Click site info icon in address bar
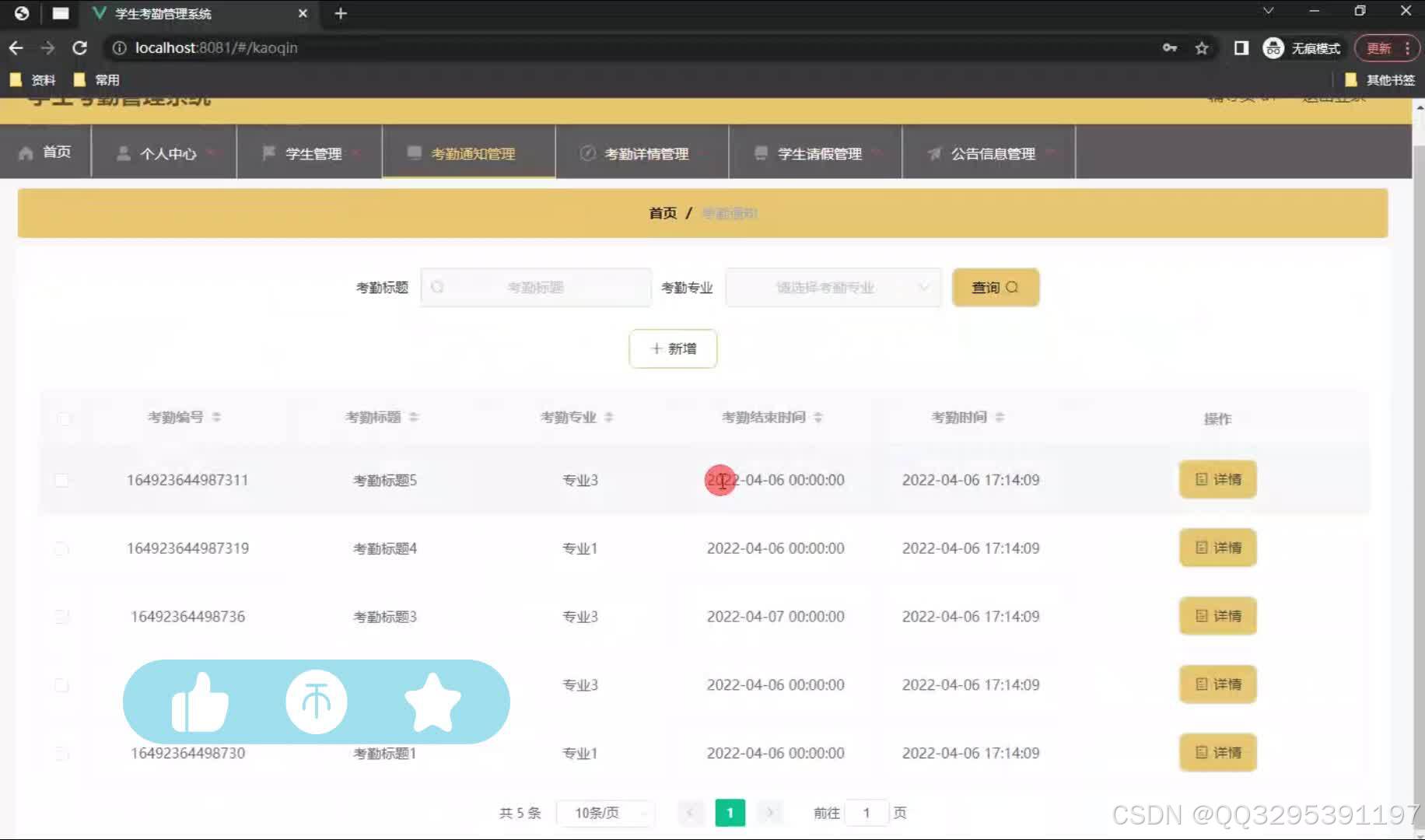Image resolution: width=1425 pixels, height=840 pixels. point(119,48)
